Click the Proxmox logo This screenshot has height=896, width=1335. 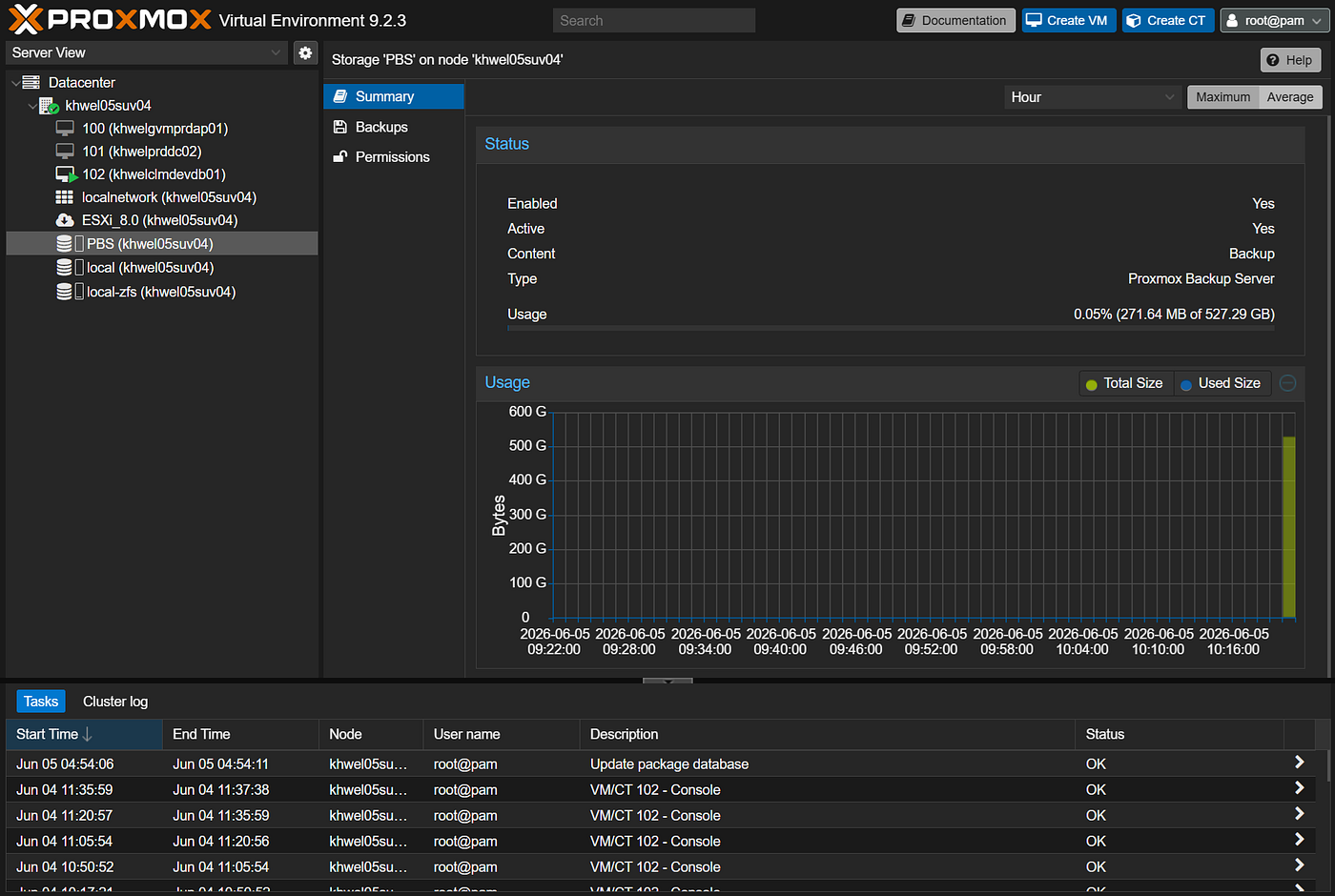pyautogui.click(x=110, y=19)
